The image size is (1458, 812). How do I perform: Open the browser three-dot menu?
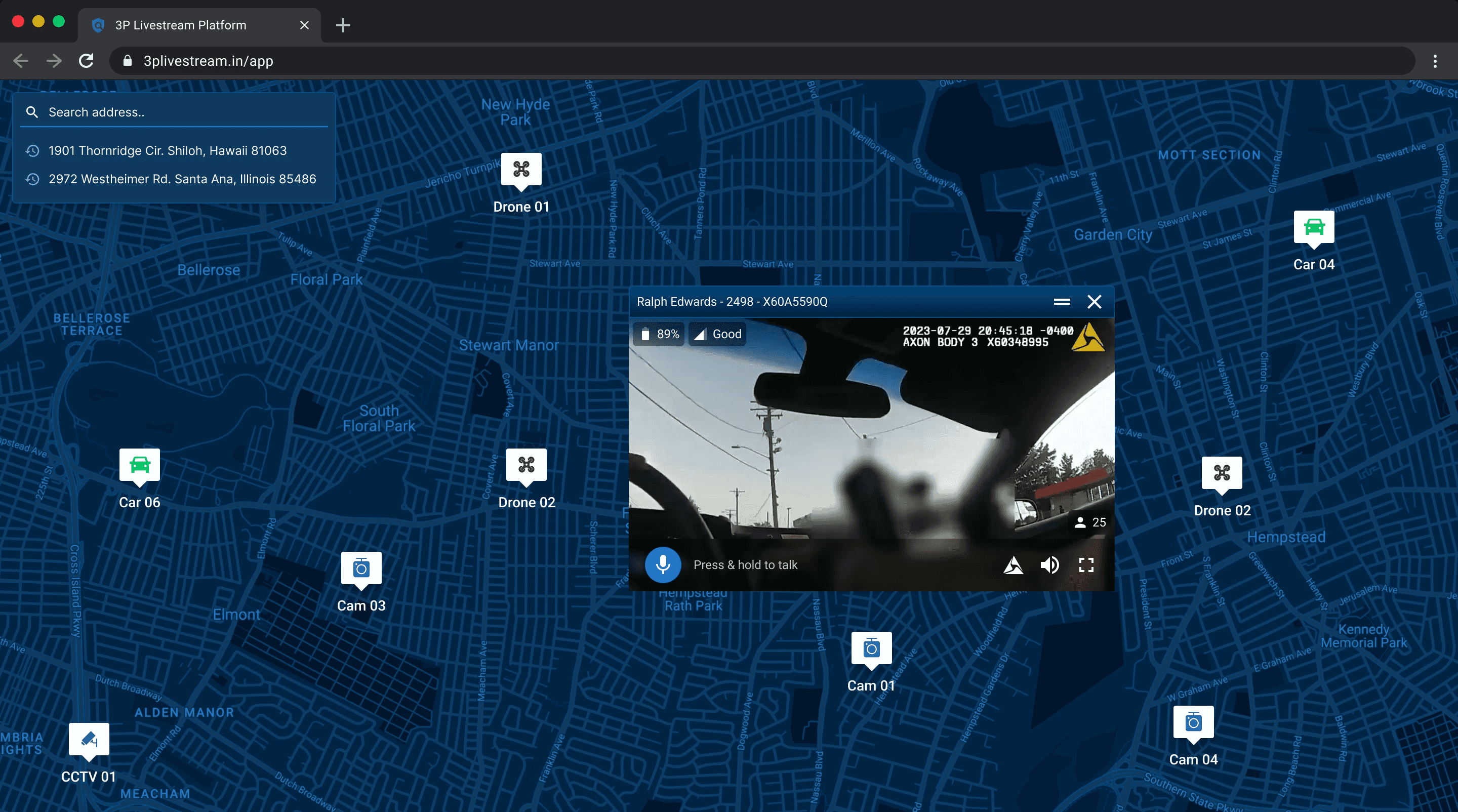pos(1435,61)
